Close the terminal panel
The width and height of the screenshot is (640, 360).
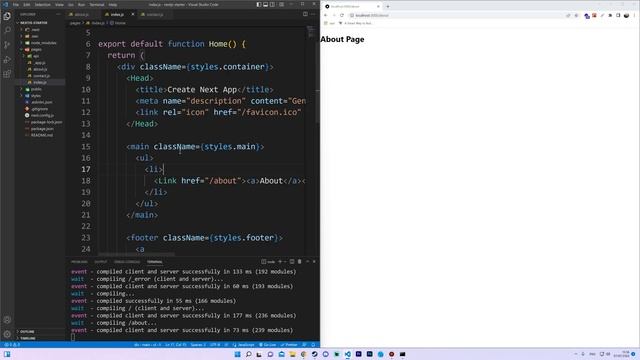(x=314, y=262)
